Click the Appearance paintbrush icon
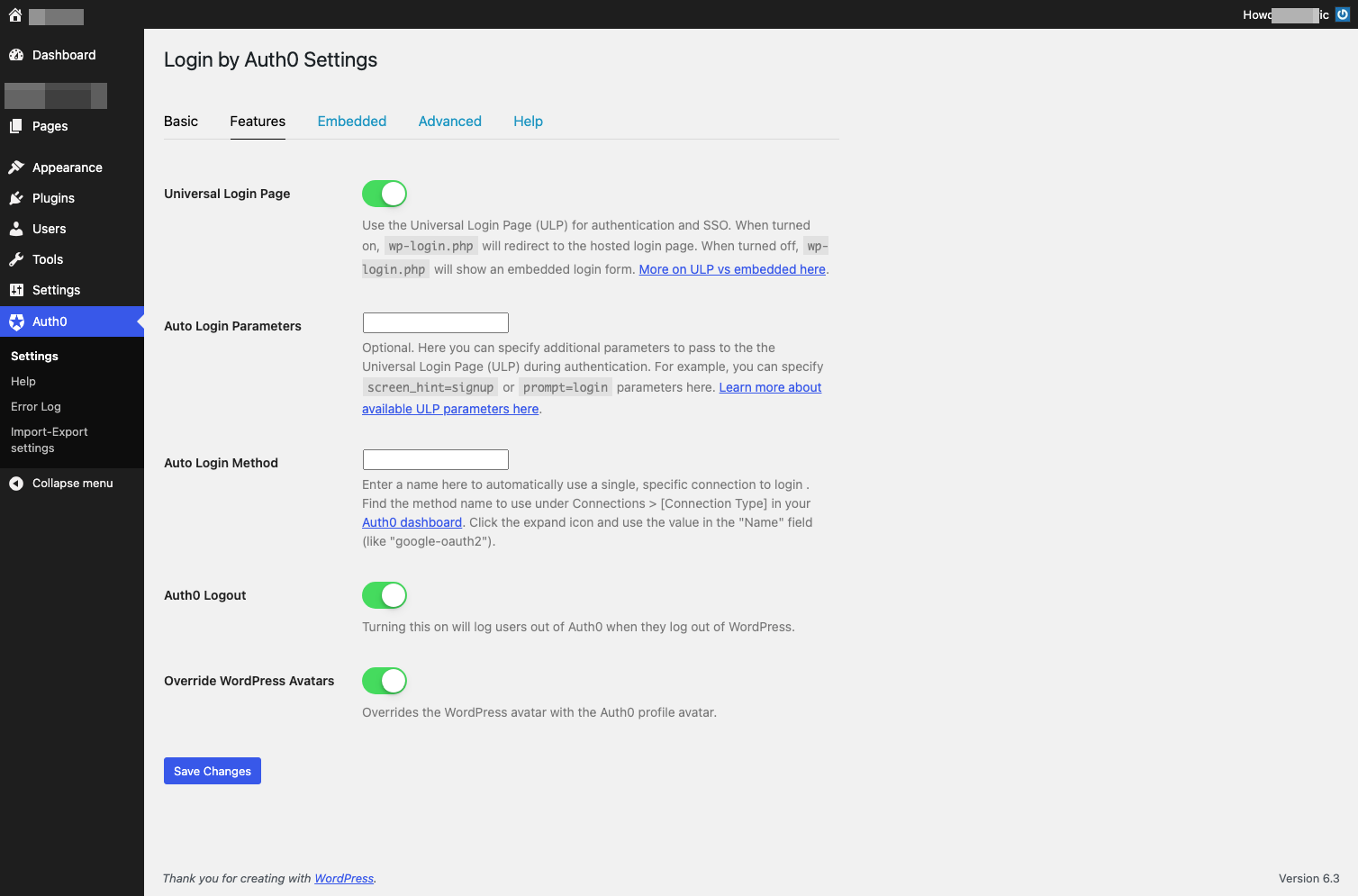The width and height of the screenshot is (1358, 896). [x=16, y=167]
